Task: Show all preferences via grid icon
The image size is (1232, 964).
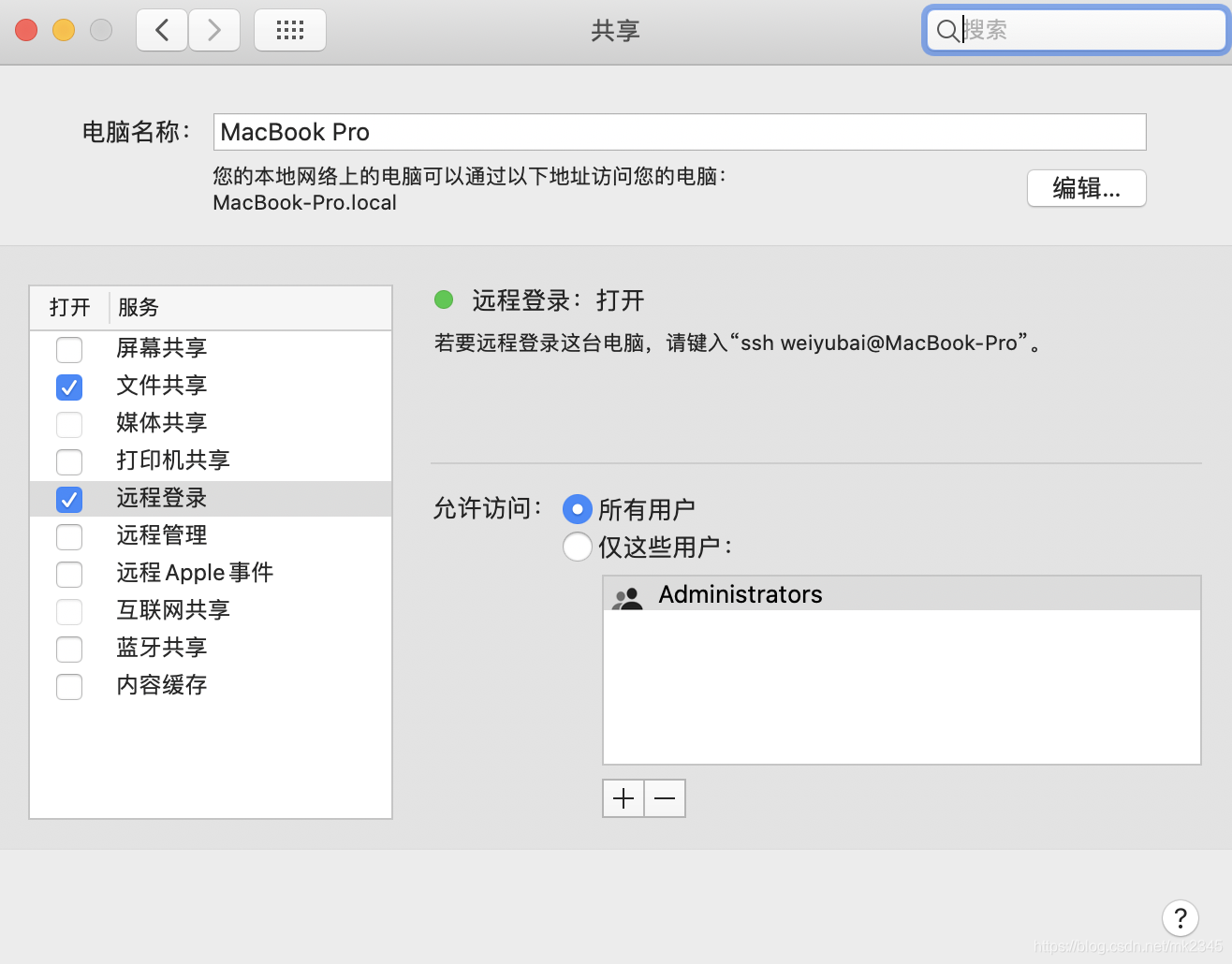Action: 290,30
